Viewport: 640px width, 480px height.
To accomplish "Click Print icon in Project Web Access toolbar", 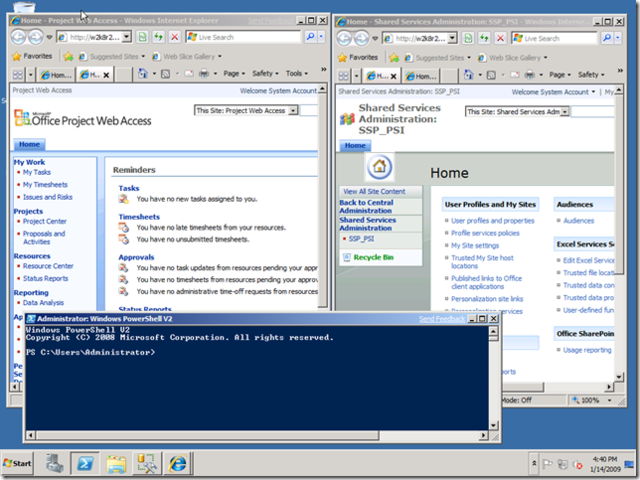I will pyautogui.click(x=204, y=74).
